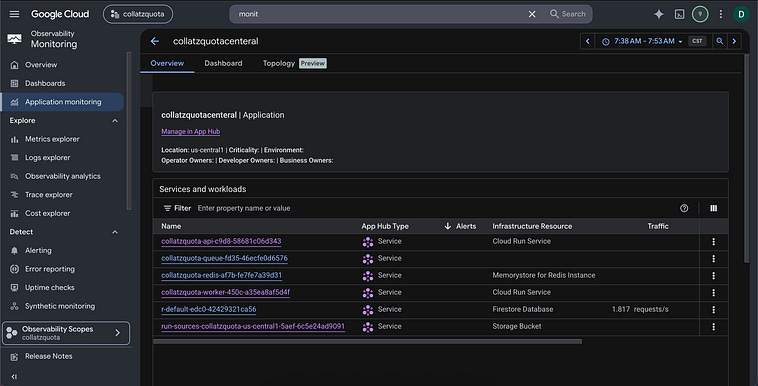
Task: Switch to the Dashboard tab
Action: coord(223,63)
